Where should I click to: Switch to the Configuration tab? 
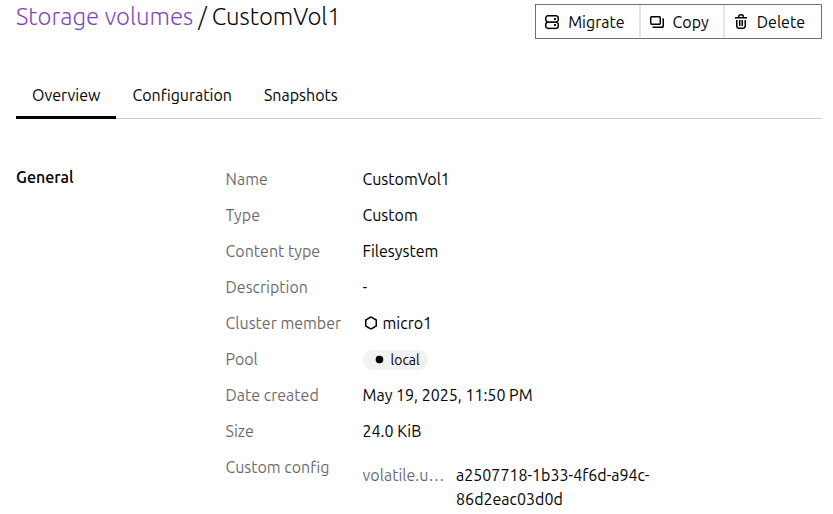(x=182, y=96)
